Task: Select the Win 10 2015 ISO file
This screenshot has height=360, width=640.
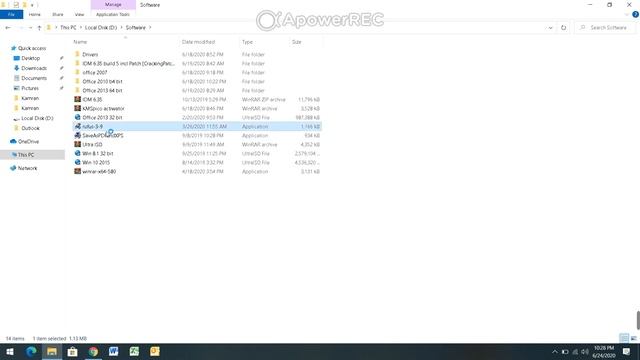Action: tap(96, 162)
